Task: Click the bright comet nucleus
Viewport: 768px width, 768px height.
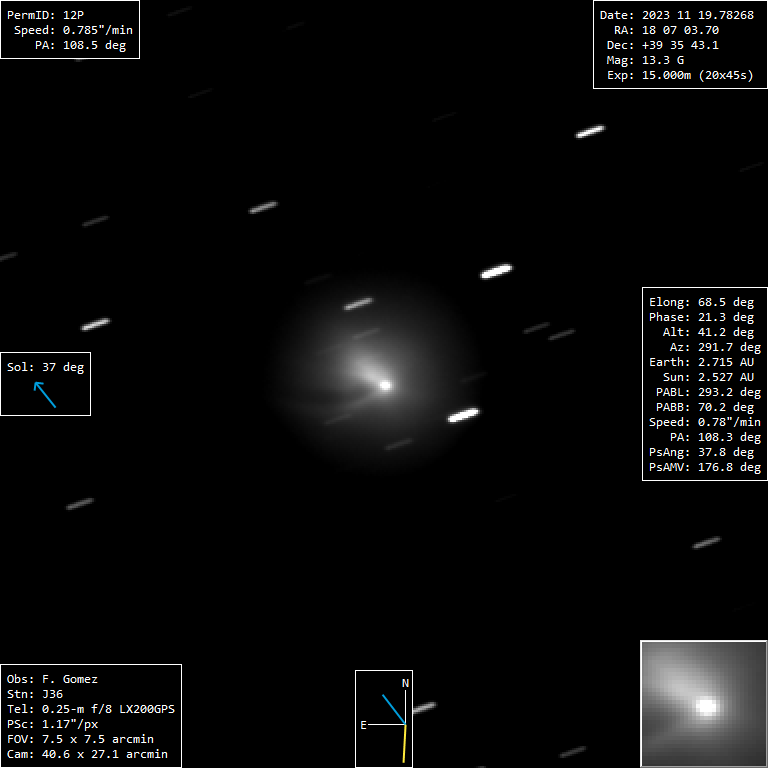Action: 385,385
